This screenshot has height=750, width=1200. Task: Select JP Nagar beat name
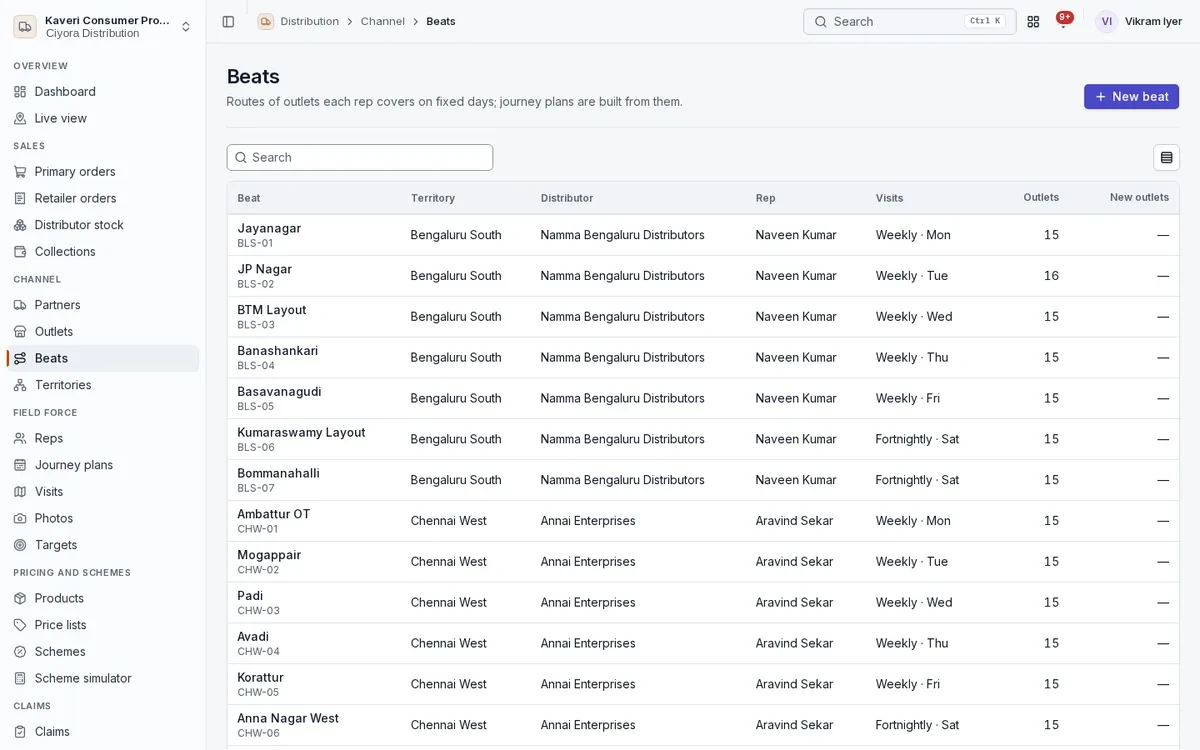tap(265, 269)
